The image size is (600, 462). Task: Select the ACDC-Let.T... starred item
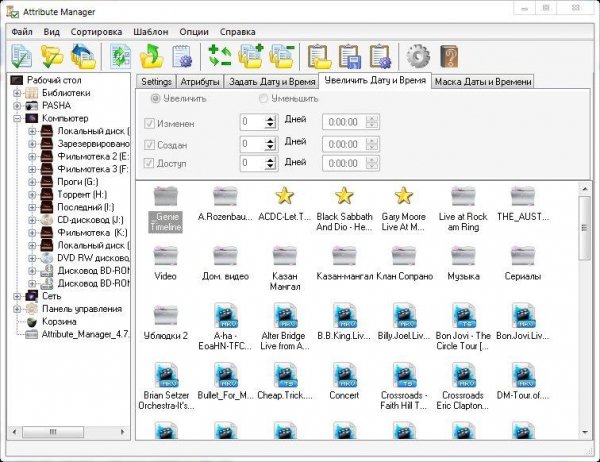pos(284,205)
